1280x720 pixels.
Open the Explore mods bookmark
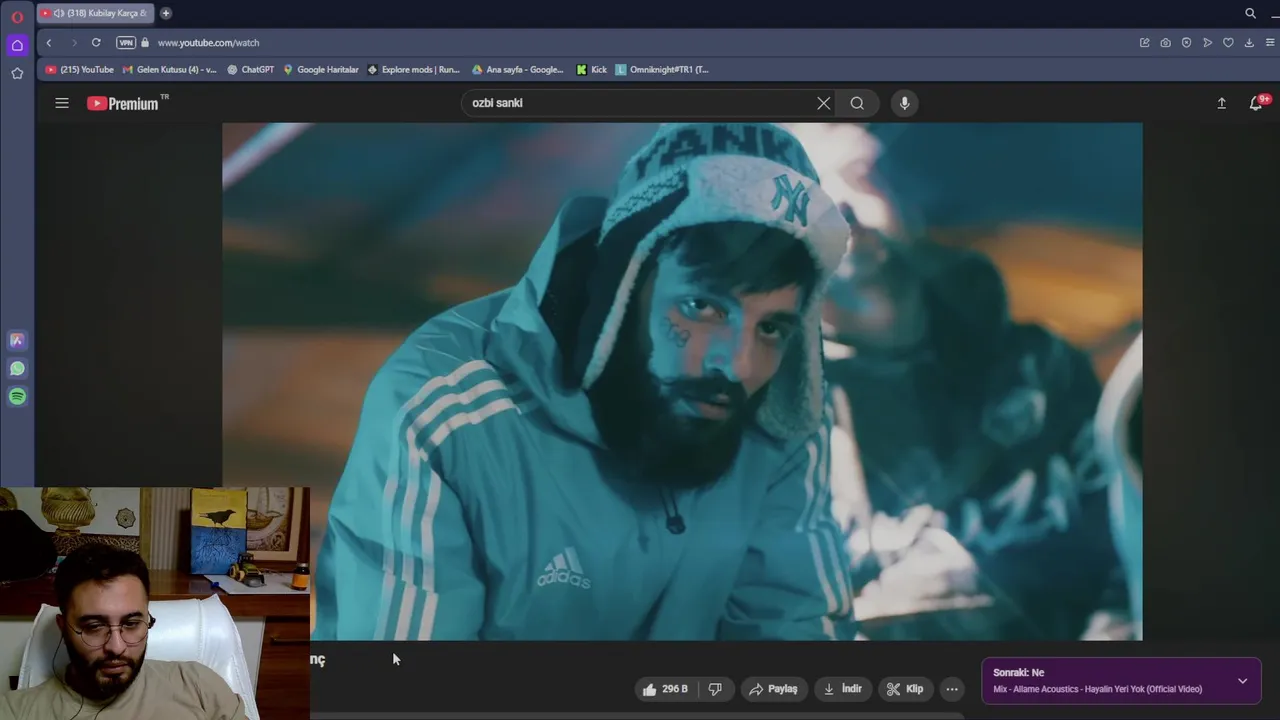414,70
